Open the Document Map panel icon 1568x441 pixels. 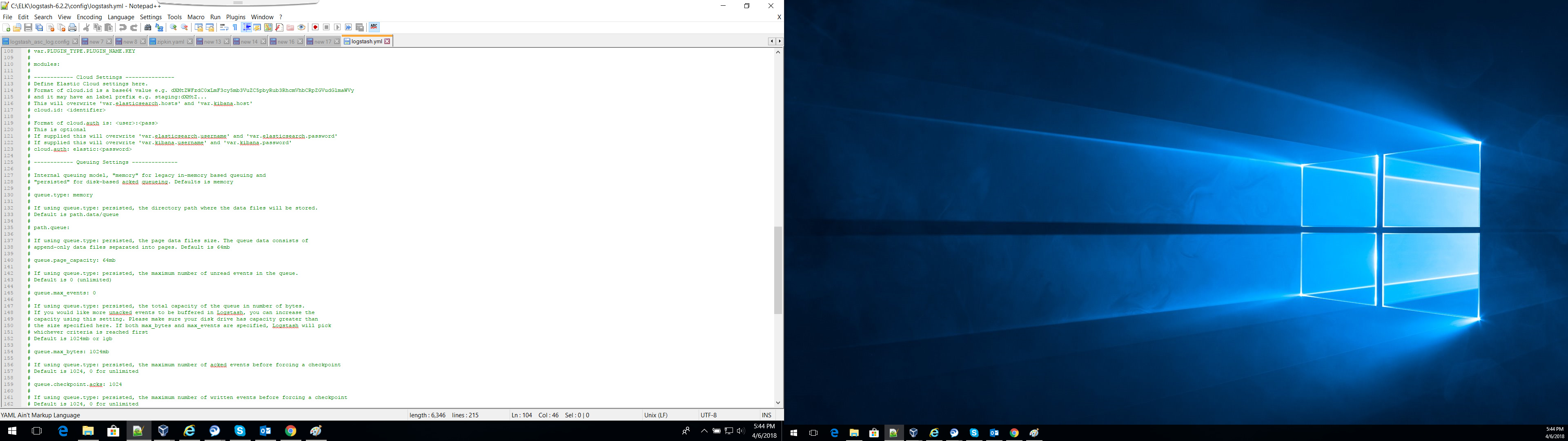click(268, 27)
